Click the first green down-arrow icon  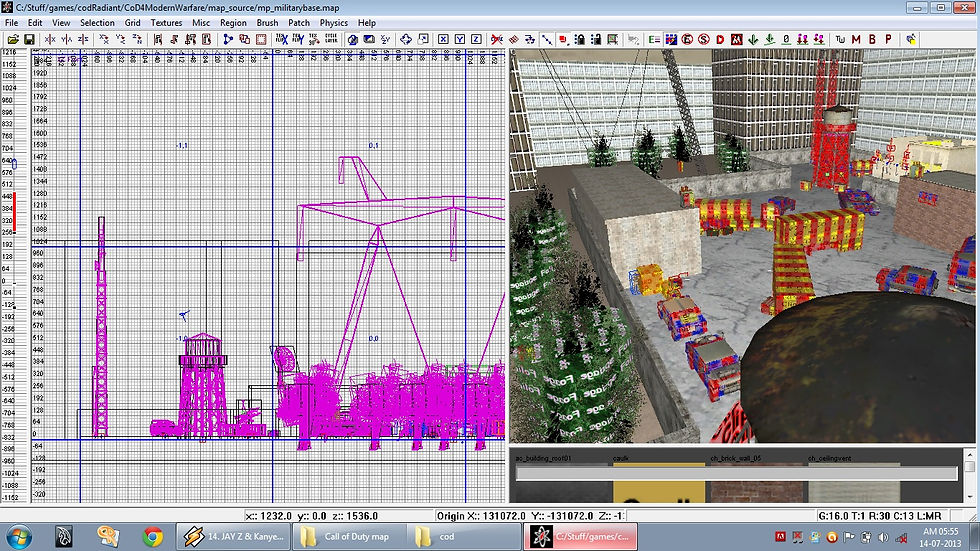pyautogui.click(x=753, y=39)
